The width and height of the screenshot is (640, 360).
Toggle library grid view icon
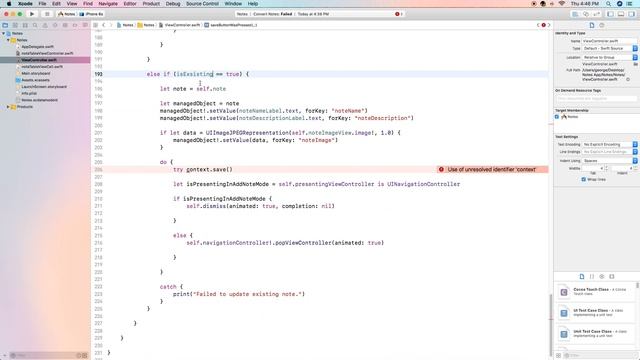pyautogui.click(x=558, y=356)
